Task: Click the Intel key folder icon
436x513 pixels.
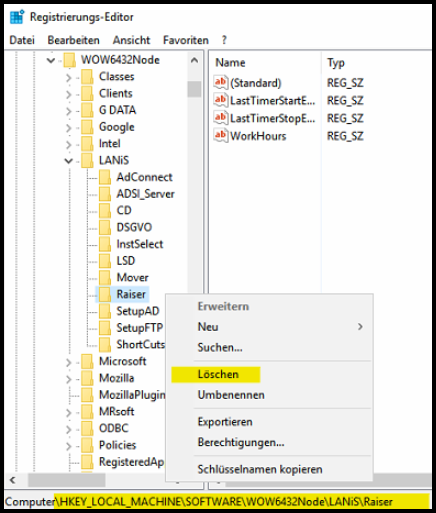Action: coord(87,144)
